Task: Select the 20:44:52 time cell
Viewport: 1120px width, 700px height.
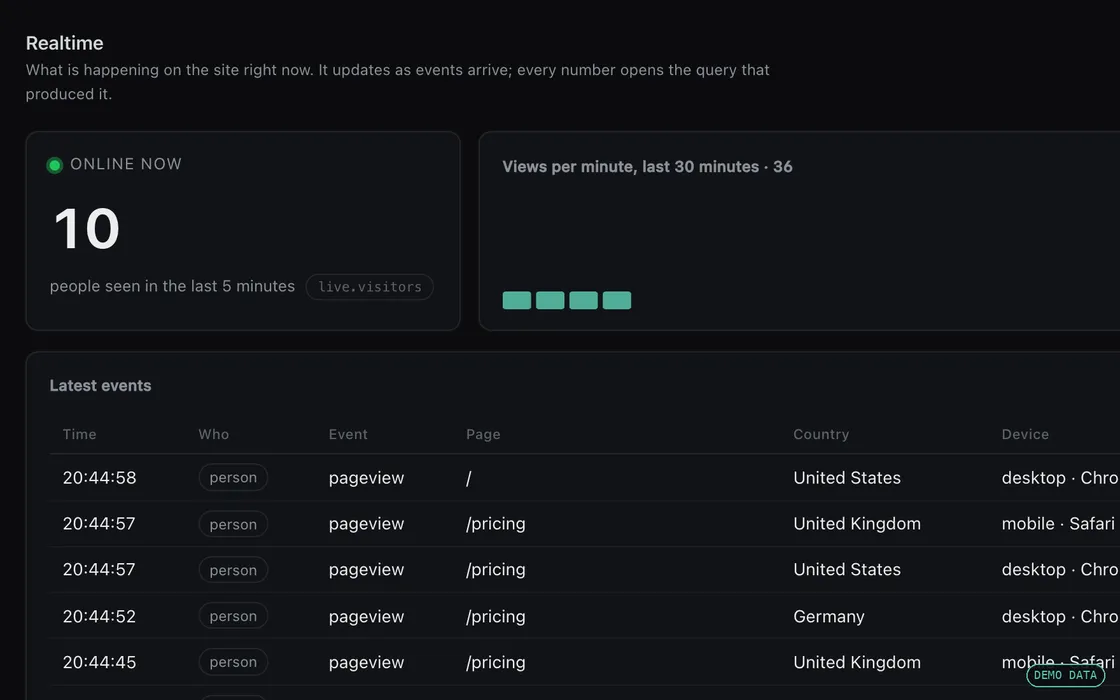Action: pos(99,616)
